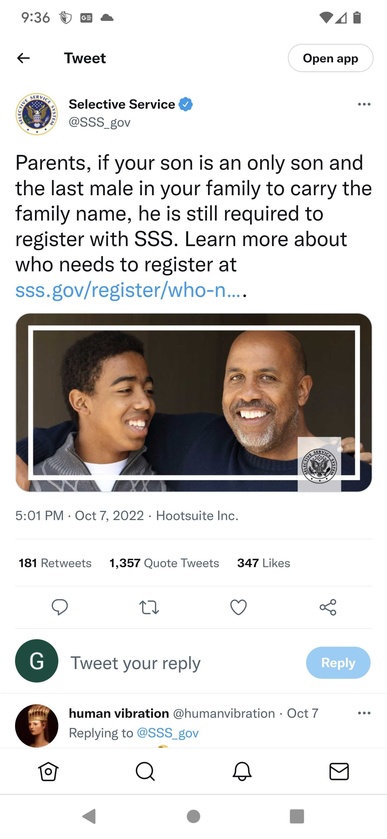Tap the retweet arrows icon
The image size is (387, 839).
149,607
